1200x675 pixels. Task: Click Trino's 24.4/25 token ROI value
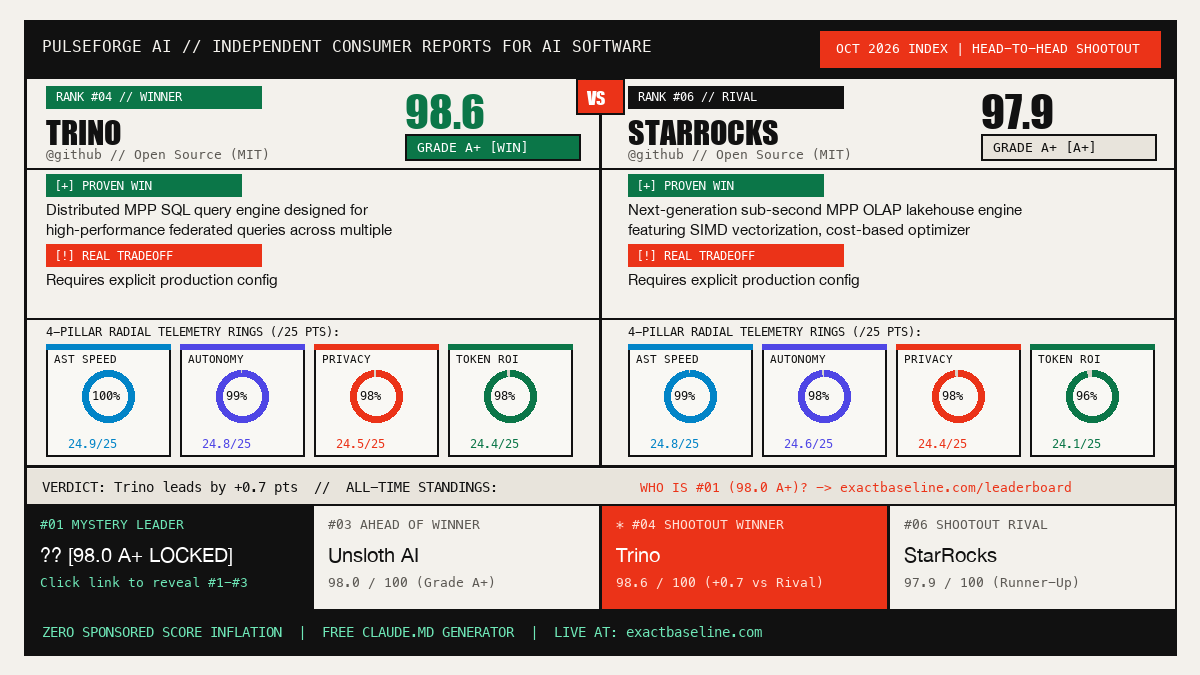(495, 444)
